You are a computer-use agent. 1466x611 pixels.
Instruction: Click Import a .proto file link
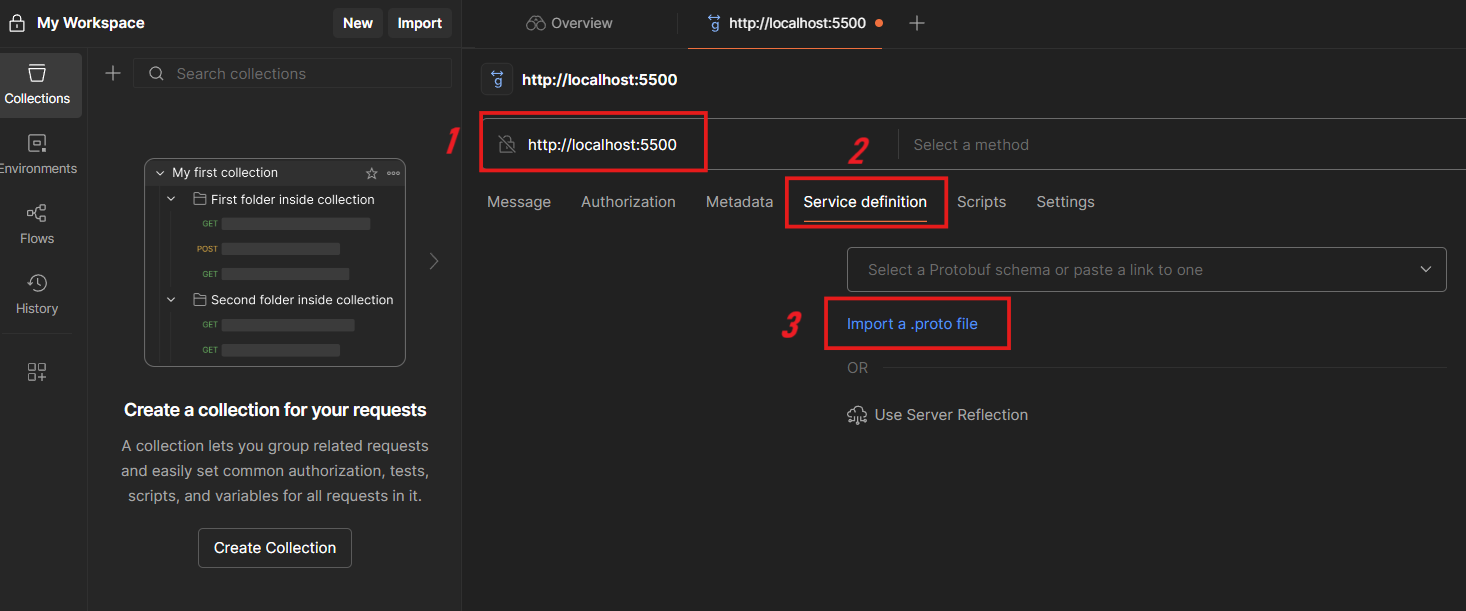(912, 324)
